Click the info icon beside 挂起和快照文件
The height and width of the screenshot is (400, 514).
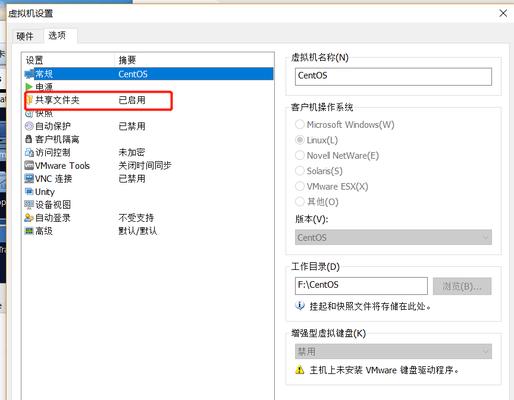(x=300, y=306)
